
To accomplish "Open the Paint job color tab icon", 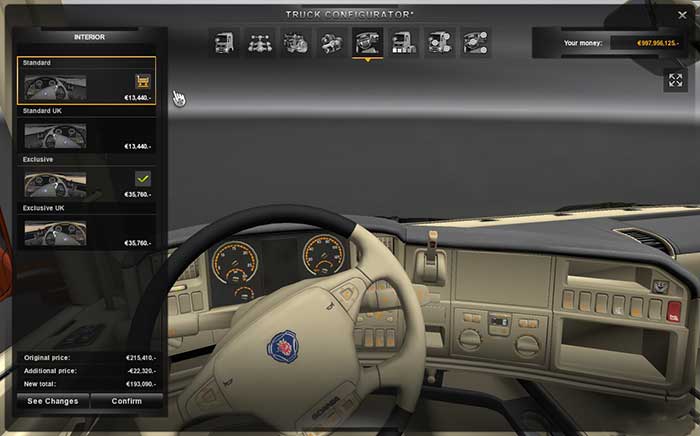I will [403, 43].
